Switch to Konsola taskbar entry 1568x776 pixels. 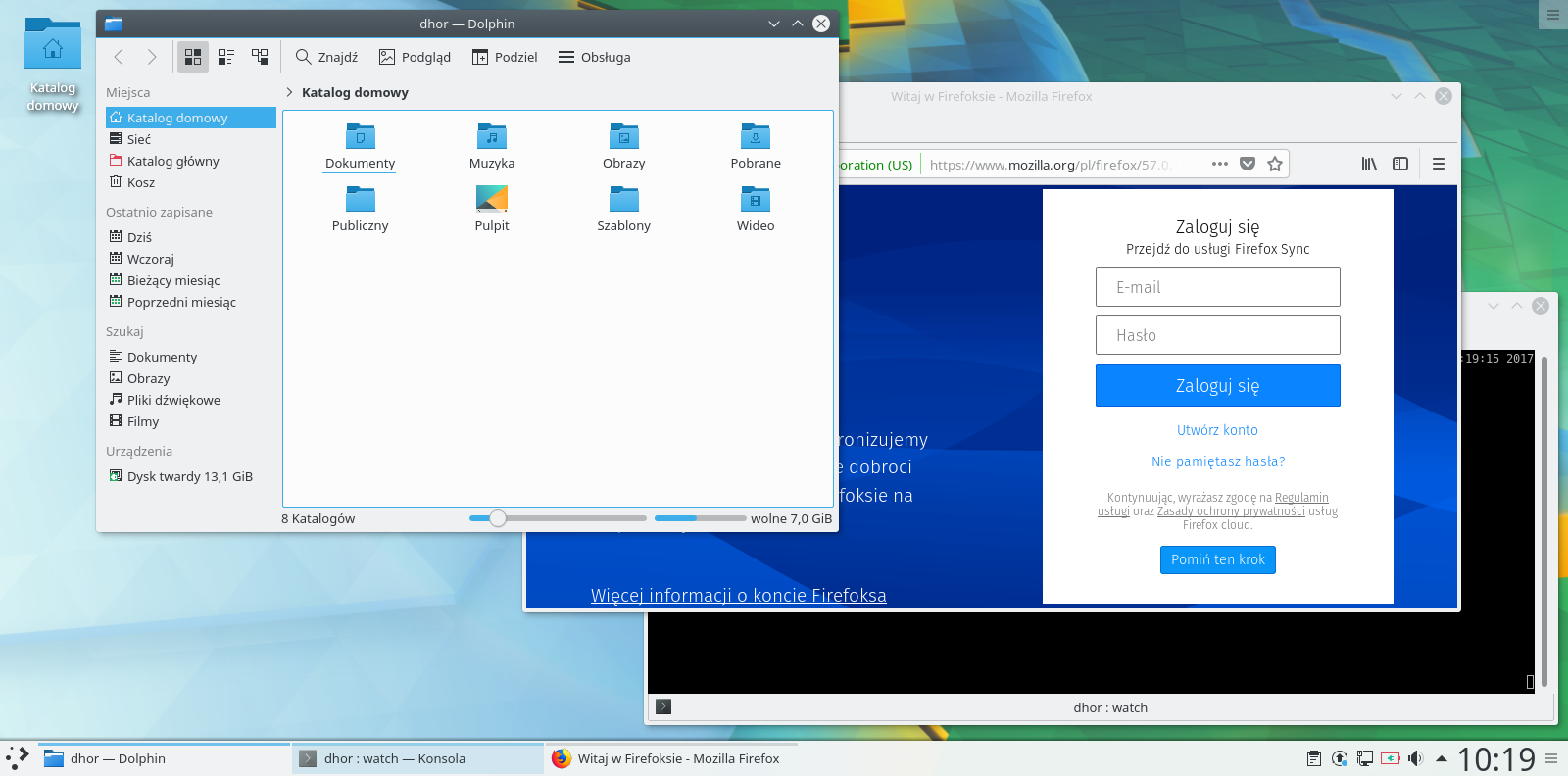point(417,758)
